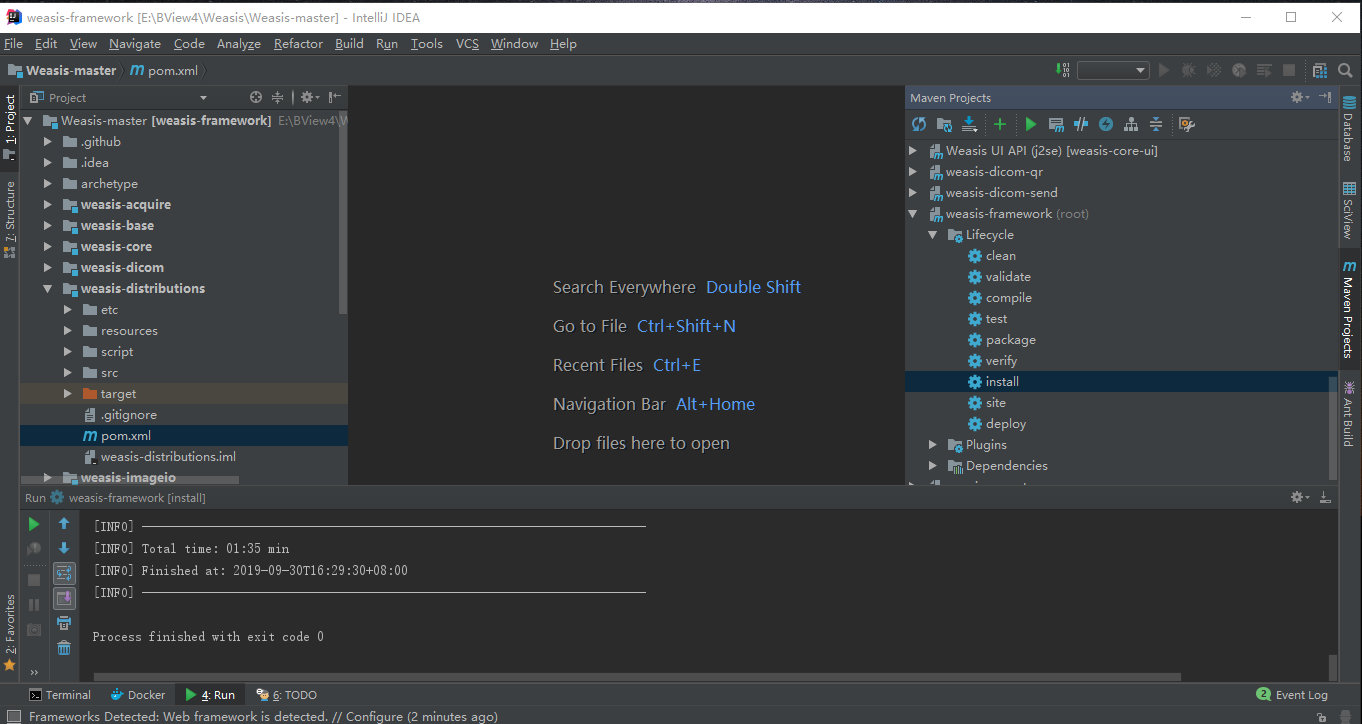
Task: Expand the Plugins node under weasis-framework
Action: coord(932,444)
